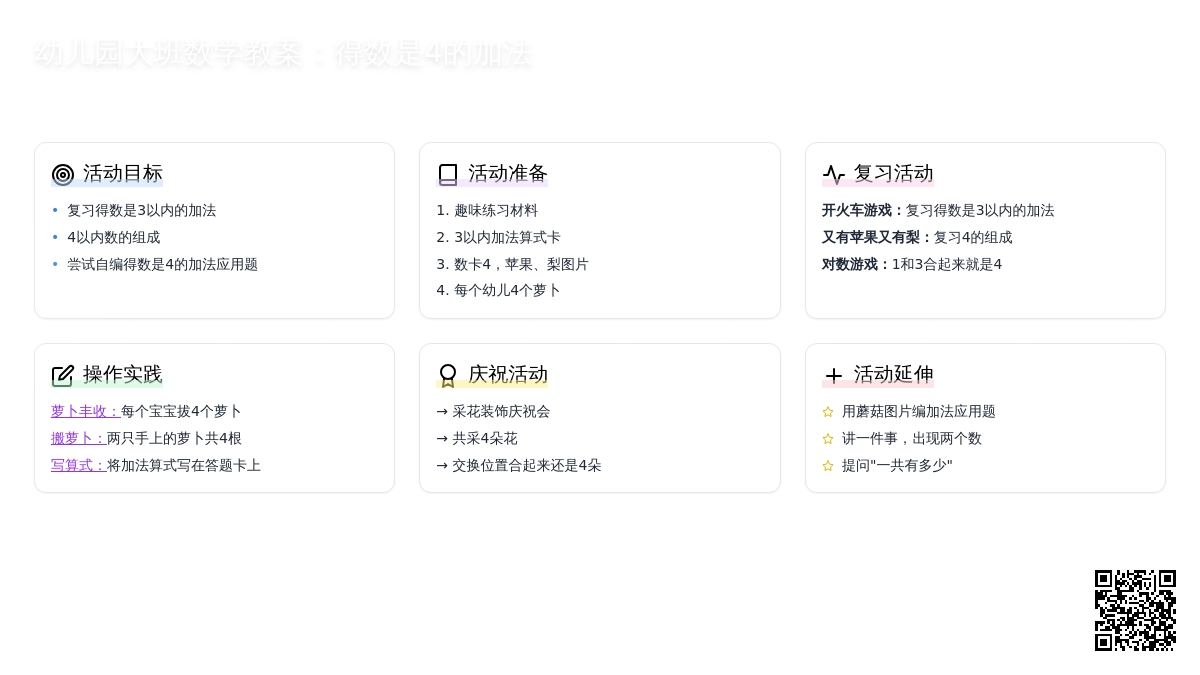Click the arrow before 采花装饰庆祝会
Image resolution: width=1200 pixels, height=675 pixels.
441,411
